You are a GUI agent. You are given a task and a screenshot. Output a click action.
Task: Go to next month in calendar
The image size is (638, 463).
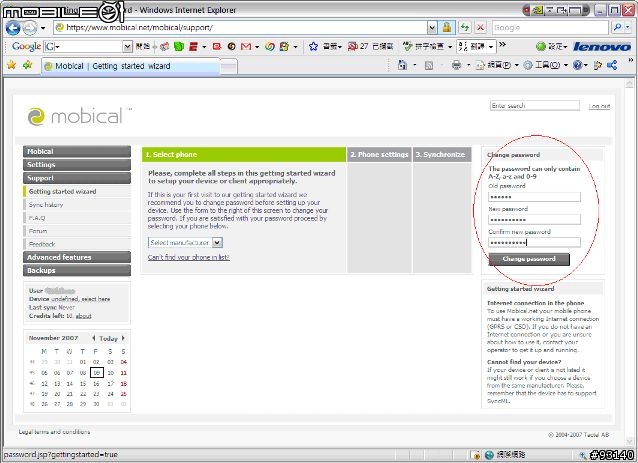tap(123, 338)
